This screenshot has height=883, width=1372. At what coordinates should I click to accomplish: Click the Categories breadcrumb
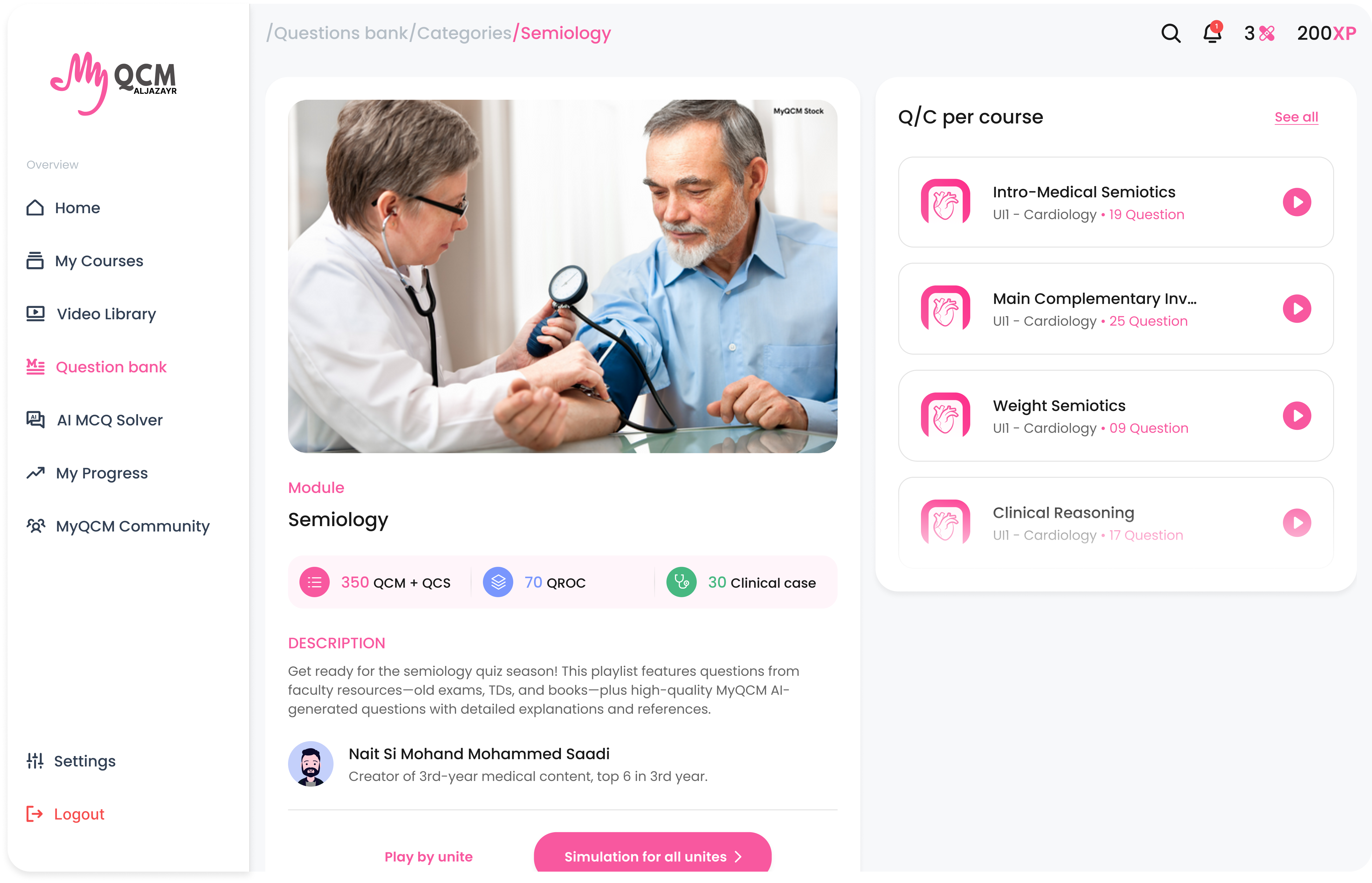pos(463,33)
